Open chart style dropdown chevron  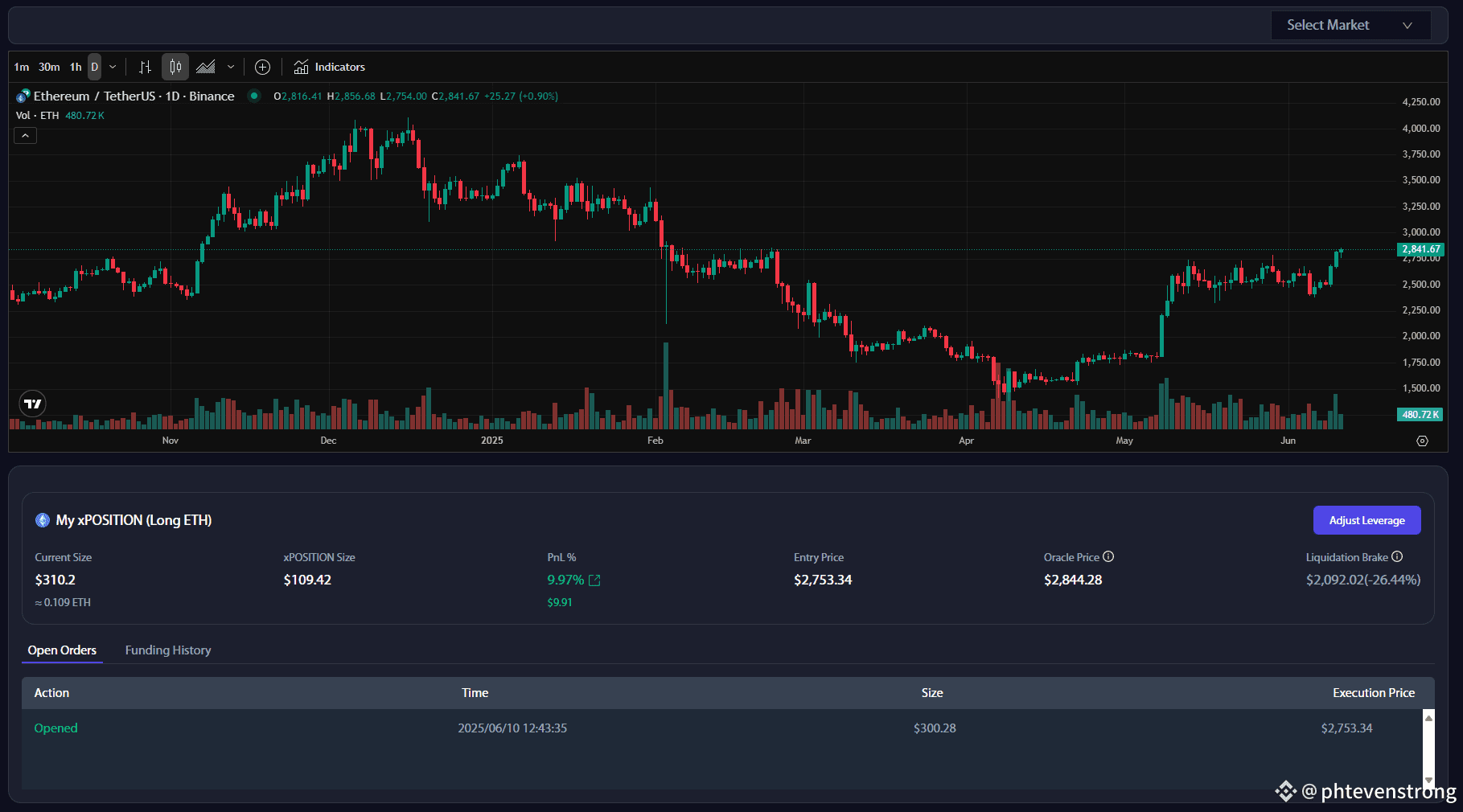click(x=231, y=67)
